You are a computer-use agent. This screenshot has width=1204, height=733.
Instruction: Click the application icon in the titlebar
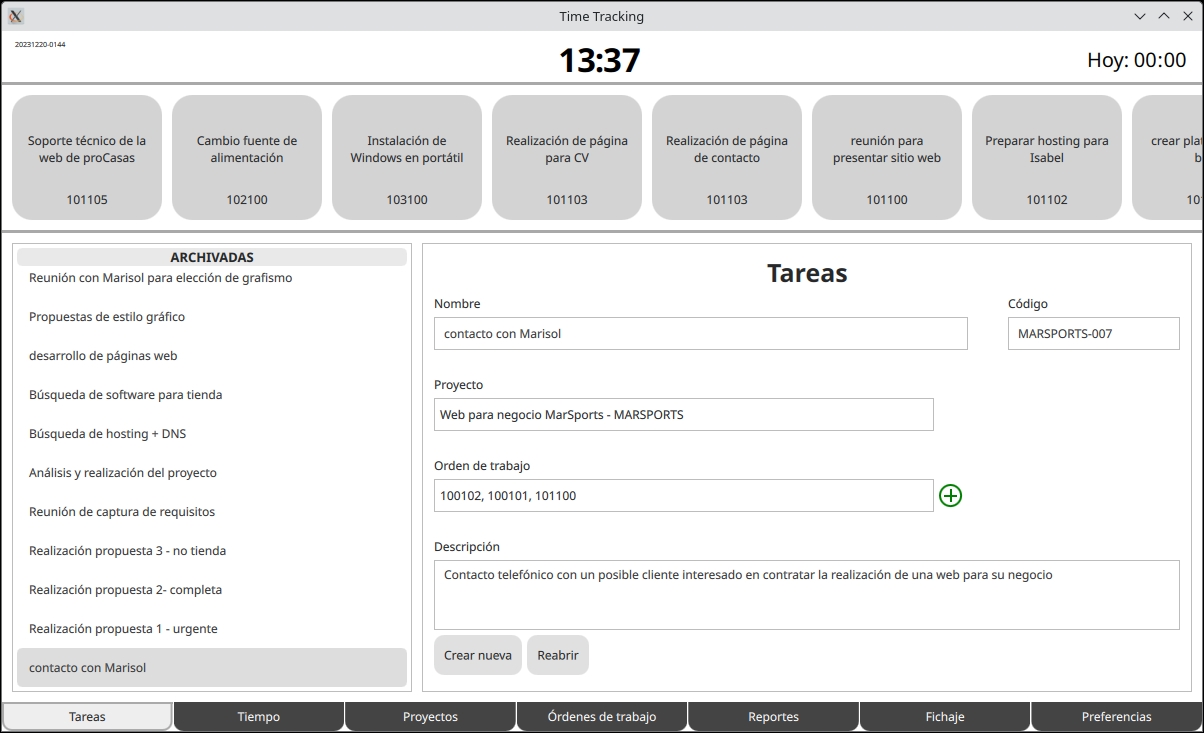(x=14, y=15)
